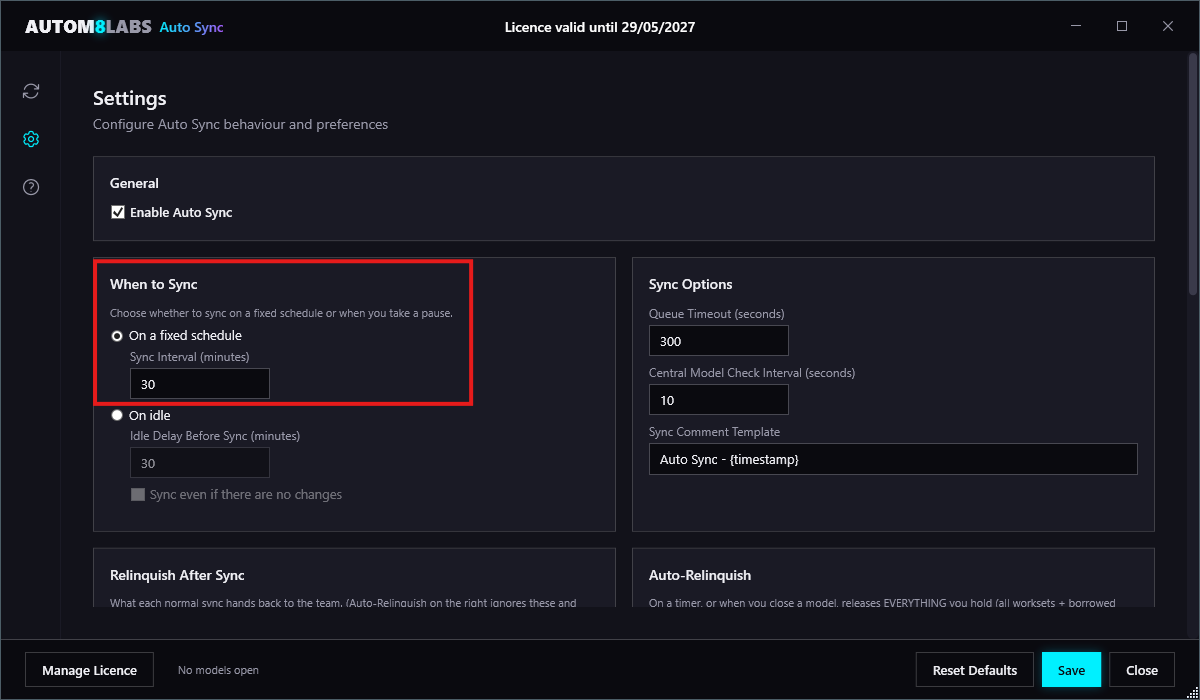
Task: Edit the Sync Interval minutes field
Action: coord(200,384)
